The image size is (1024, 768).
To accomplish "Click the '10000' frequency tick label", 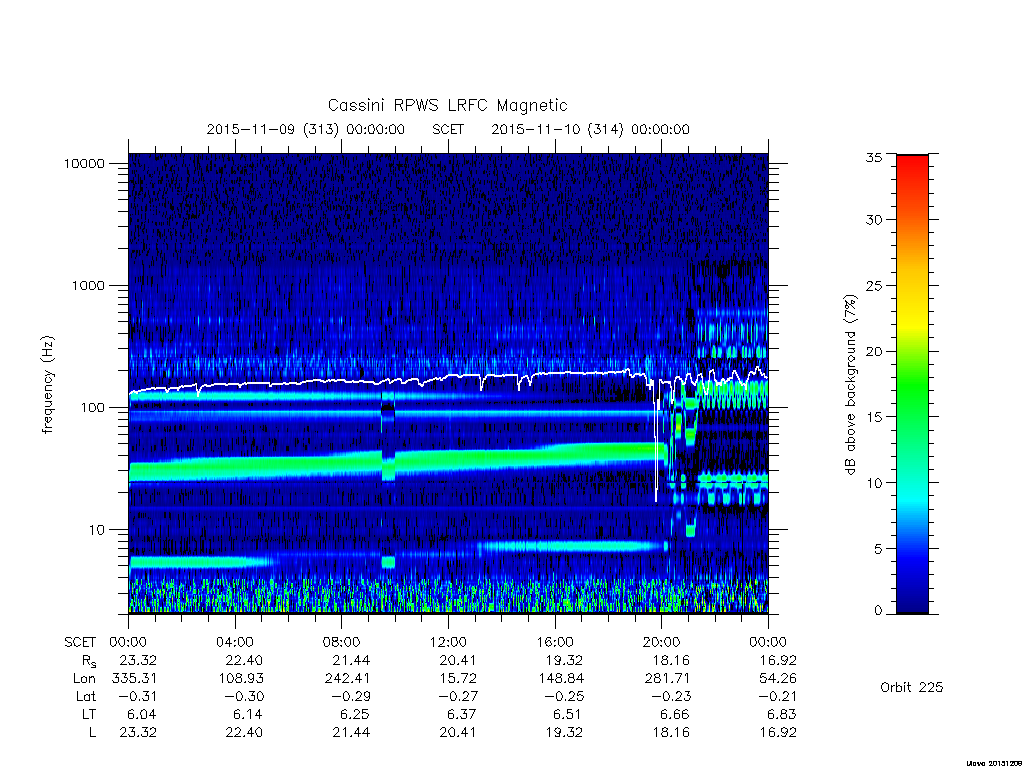I will (84, 163).
